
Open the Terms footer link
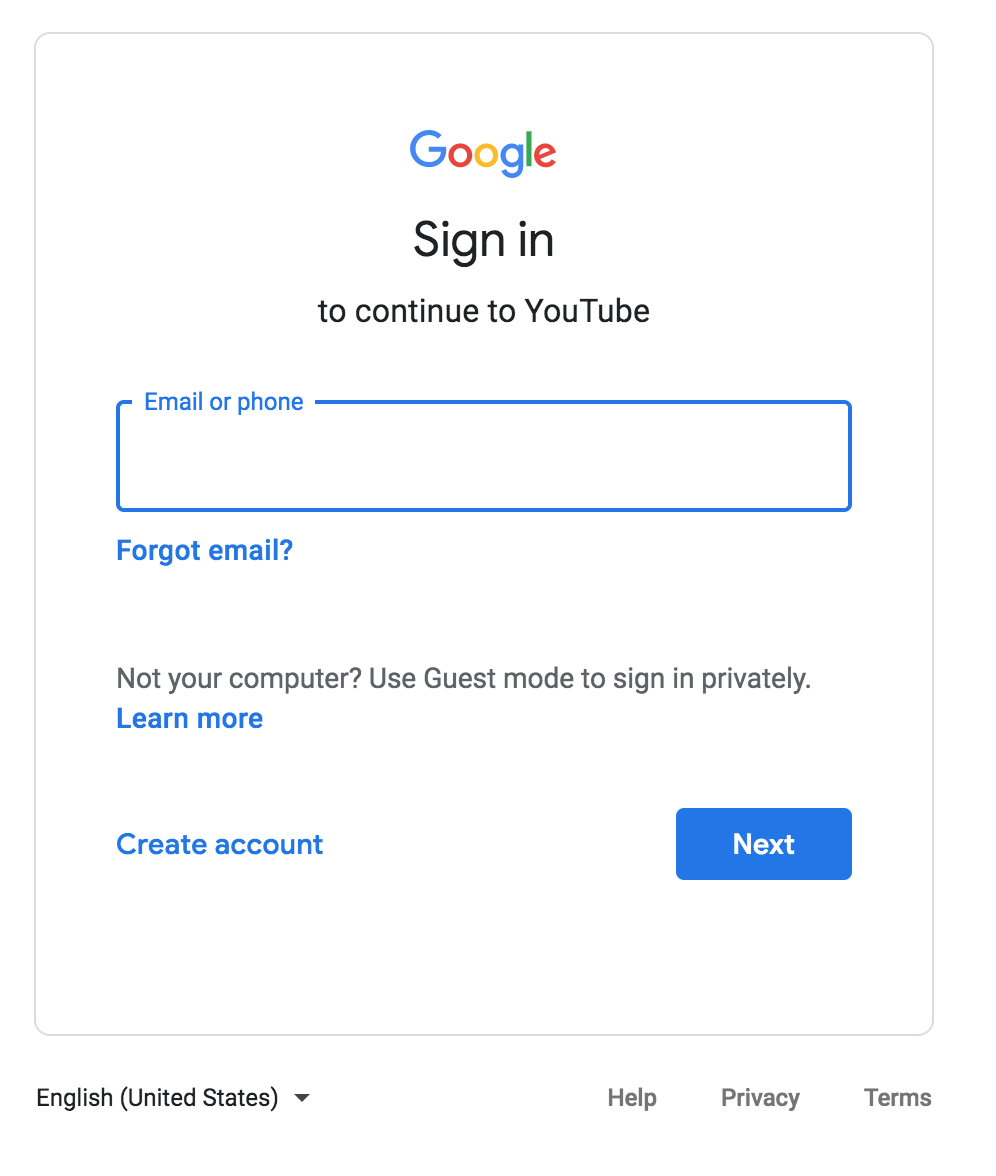pos(898,1098)
